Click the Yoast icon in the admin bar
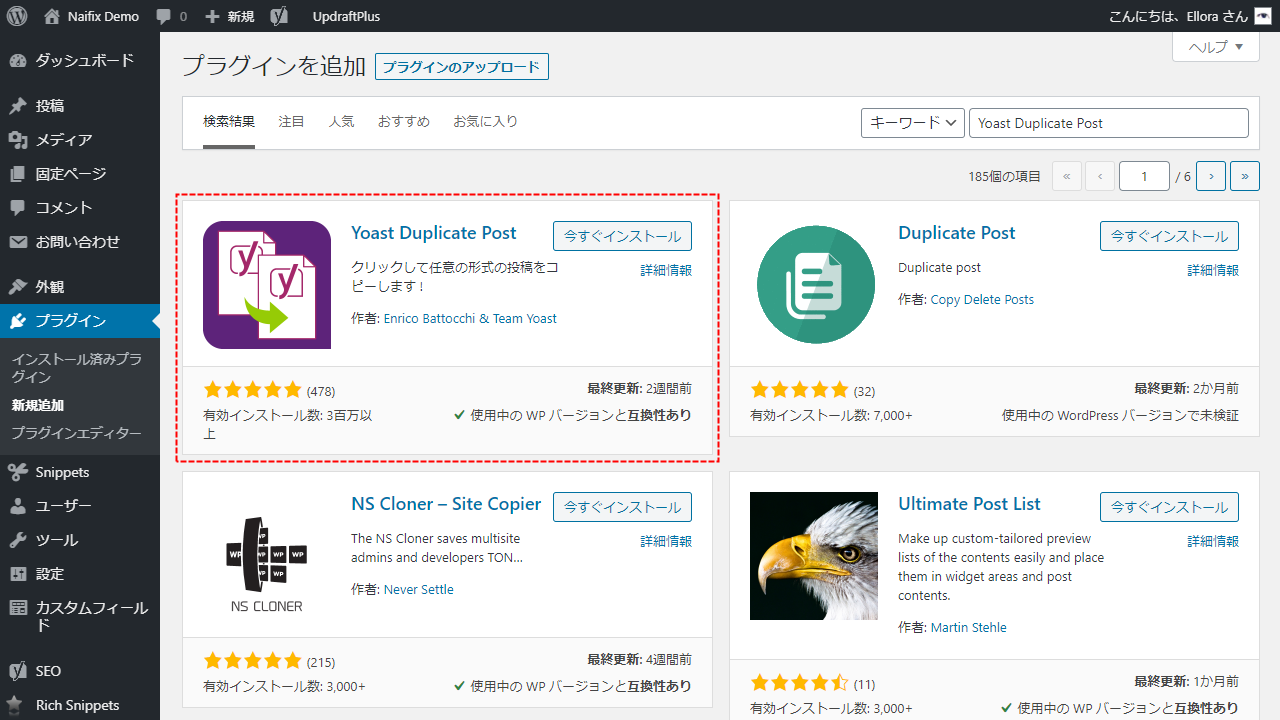Screen dimensions: 1280x720 click(x=280, y=16)
